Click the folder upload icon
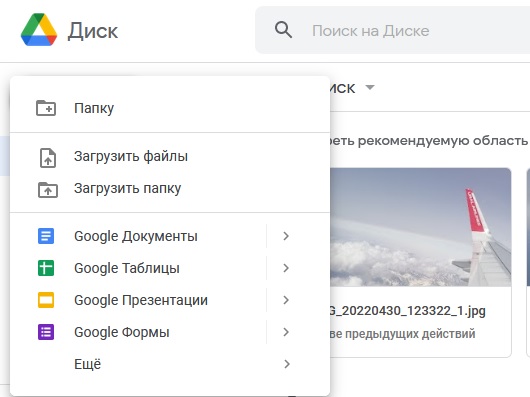This screenshot has width=530, height=397. [x=48, y=190]
